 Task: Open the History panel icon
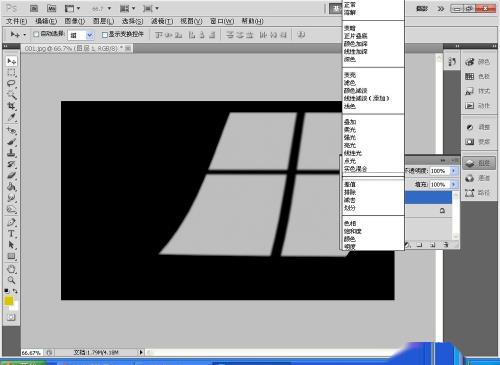coord(452,62)
